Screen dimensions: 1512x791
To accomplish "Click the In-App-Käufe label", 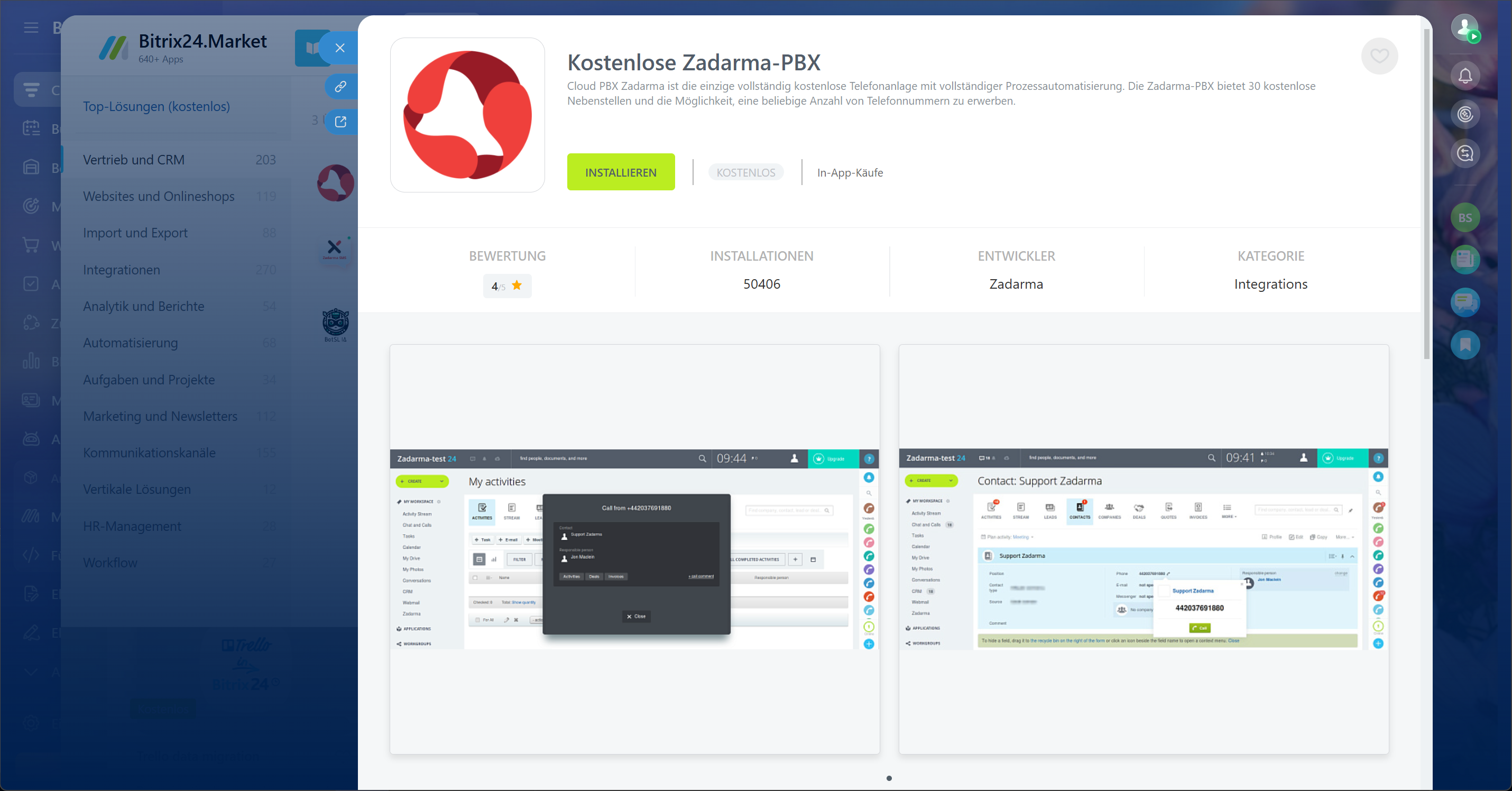I will 850,173.
